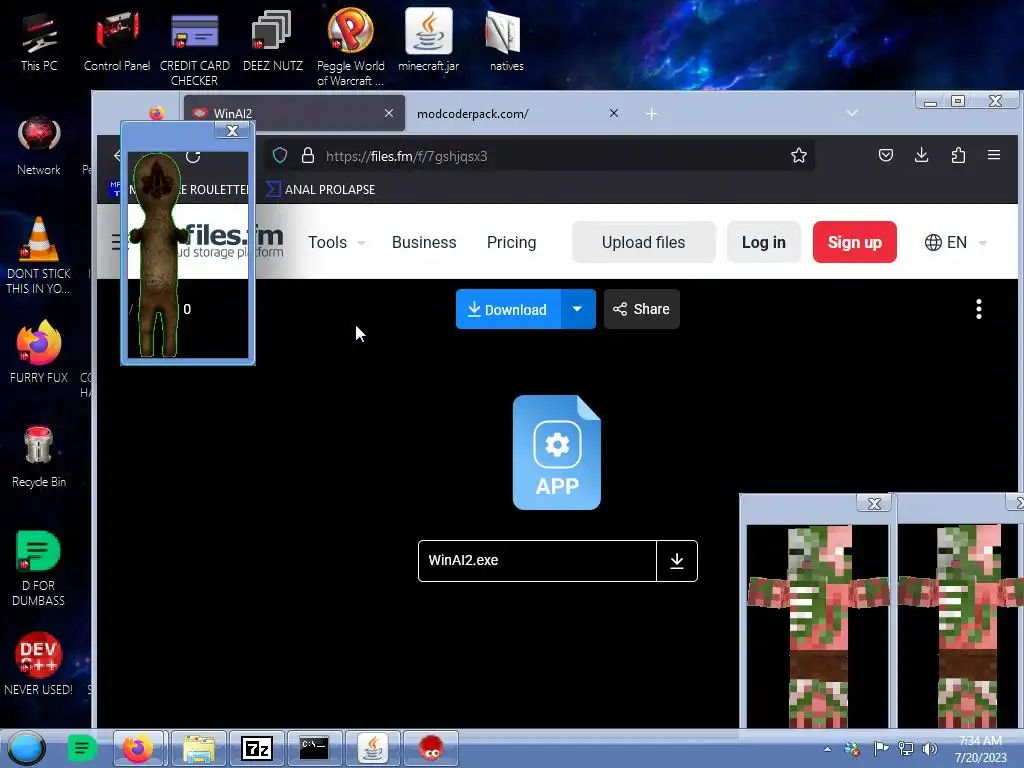List all tabs chevron dropdown
The height and width of the screenshot is (768, 1024).
pos(852,113)
